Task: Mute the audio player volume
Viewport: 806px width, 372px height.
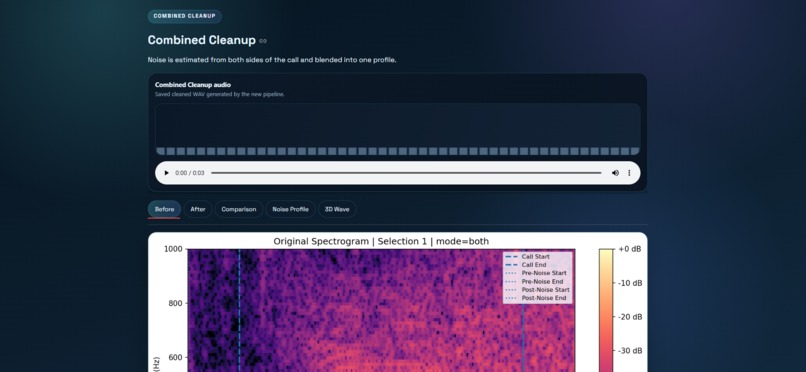Action: tap(615, 173)
